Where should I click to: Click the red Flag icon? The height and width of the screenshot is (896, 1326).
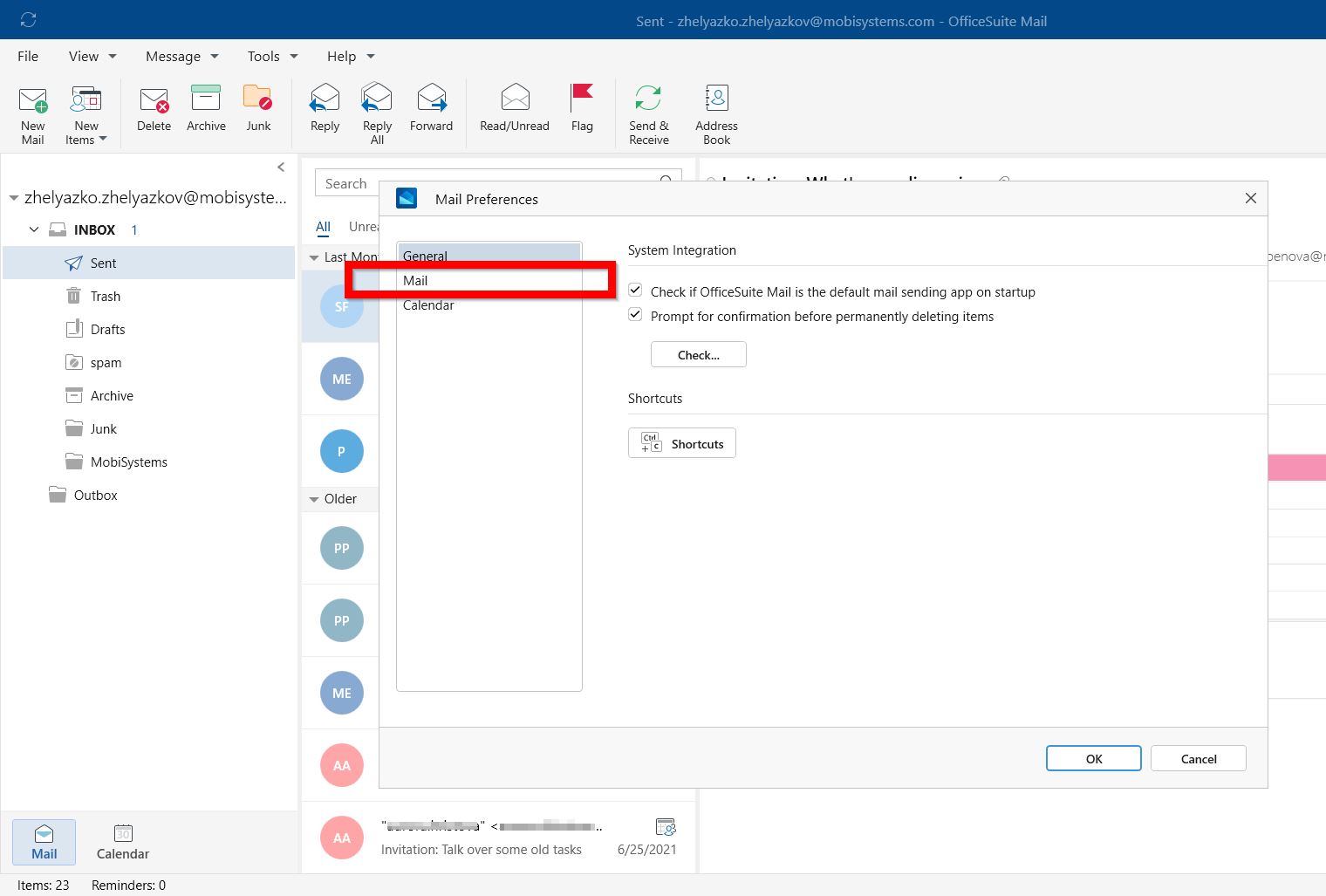point(582,98)
